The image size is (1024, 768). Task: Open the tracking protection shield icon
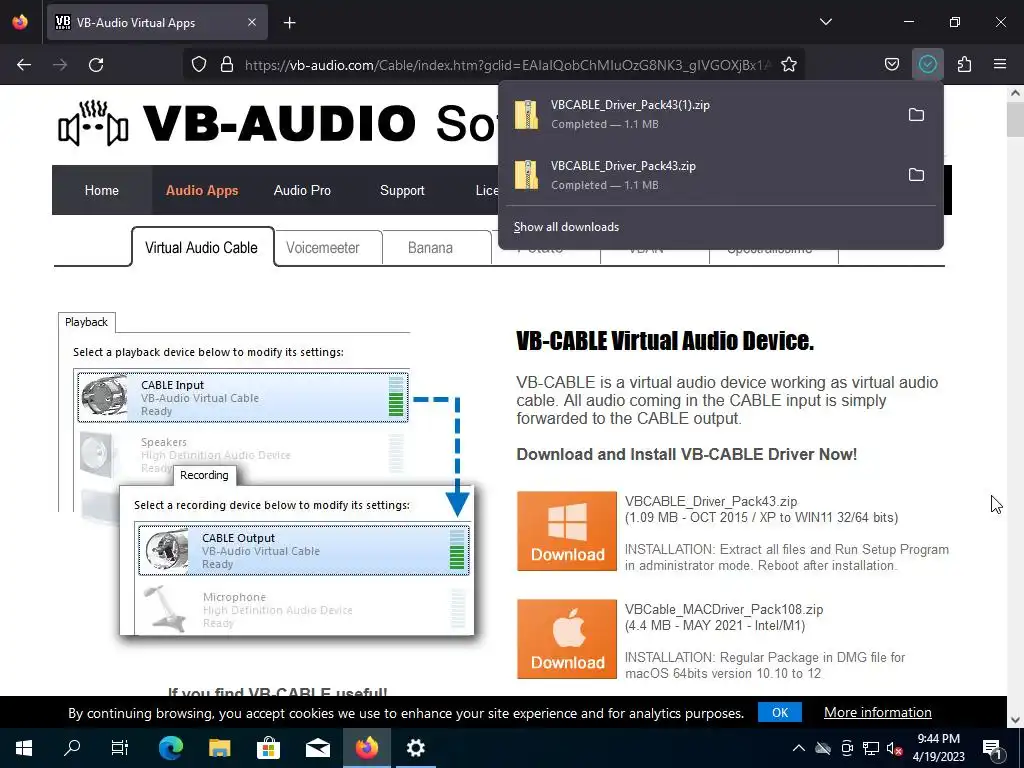199,65
